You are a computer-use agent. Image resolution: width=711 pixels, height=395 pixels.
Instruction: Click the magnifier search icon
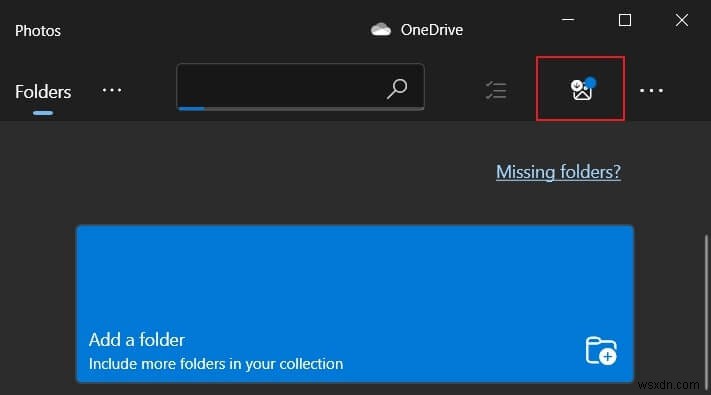point(397,88)
